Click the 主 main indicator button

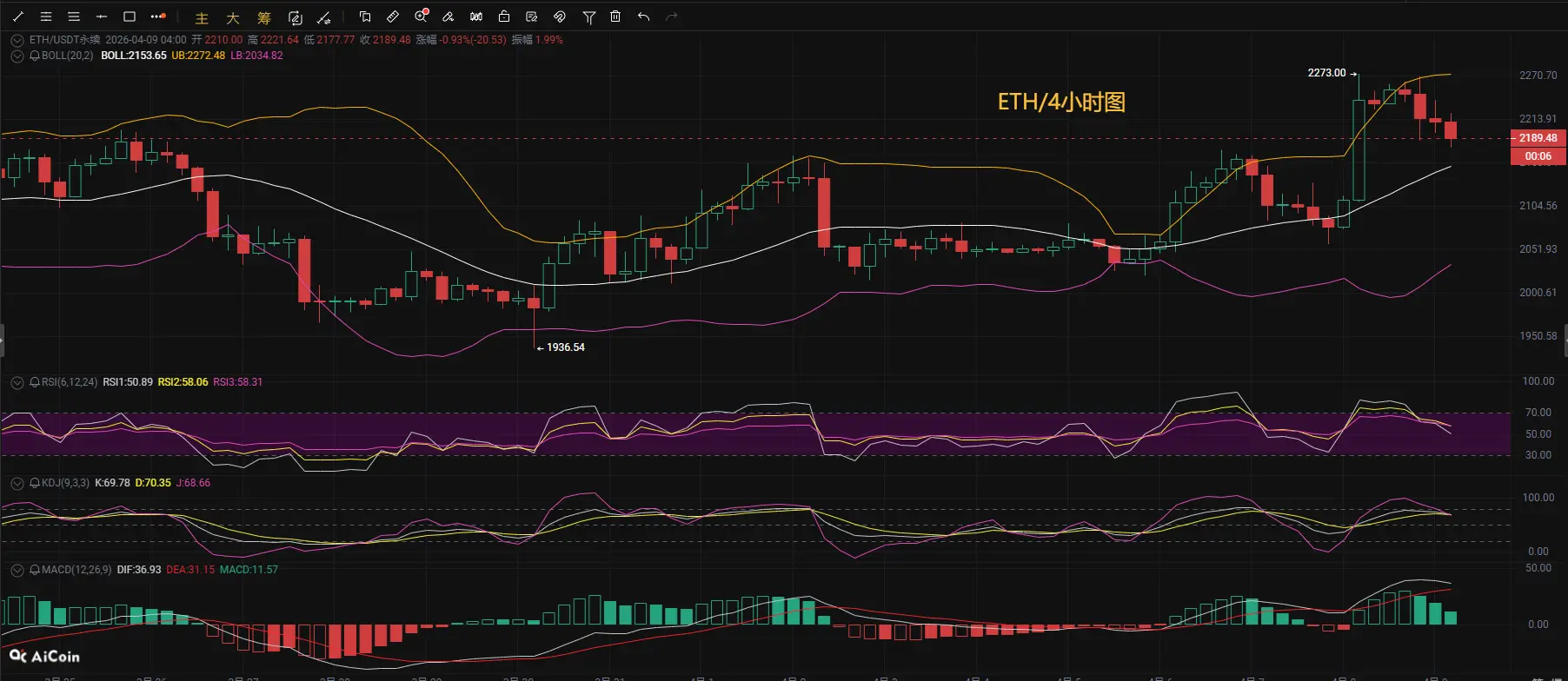202,17
